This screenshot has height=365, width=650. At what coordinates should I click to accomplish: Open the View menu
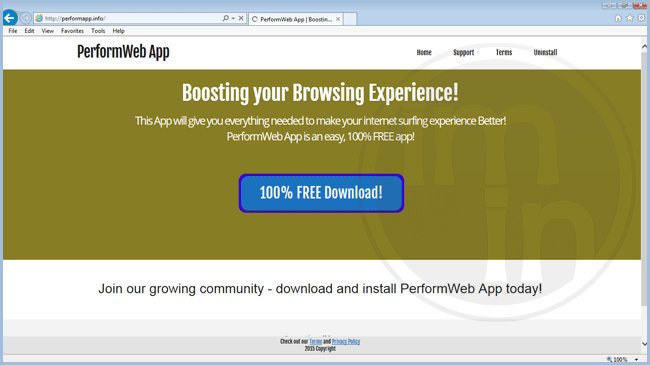[x=48, y=31]
